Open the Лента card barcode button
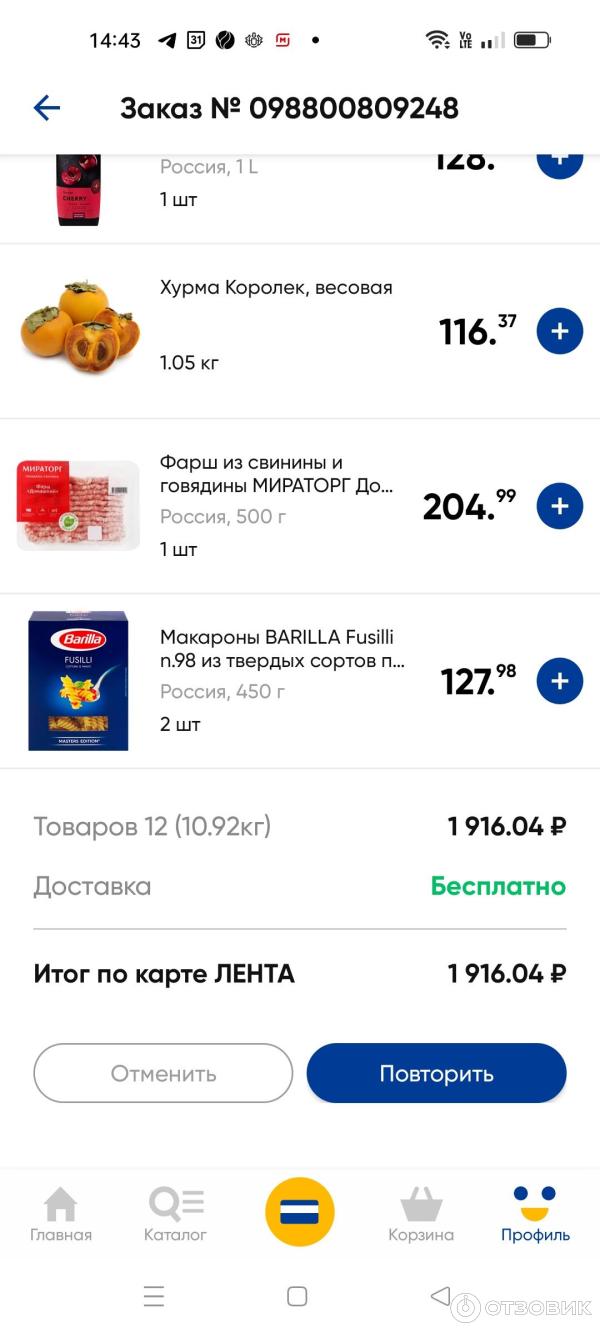Viewport: 600px width, 1333px height. click(x=299, y=1212)
